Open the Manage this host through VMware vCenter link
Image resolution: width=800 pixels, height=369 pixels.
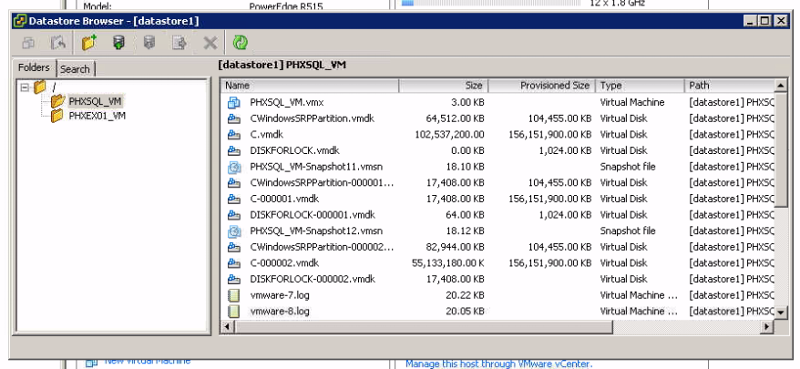pos(498,364)
